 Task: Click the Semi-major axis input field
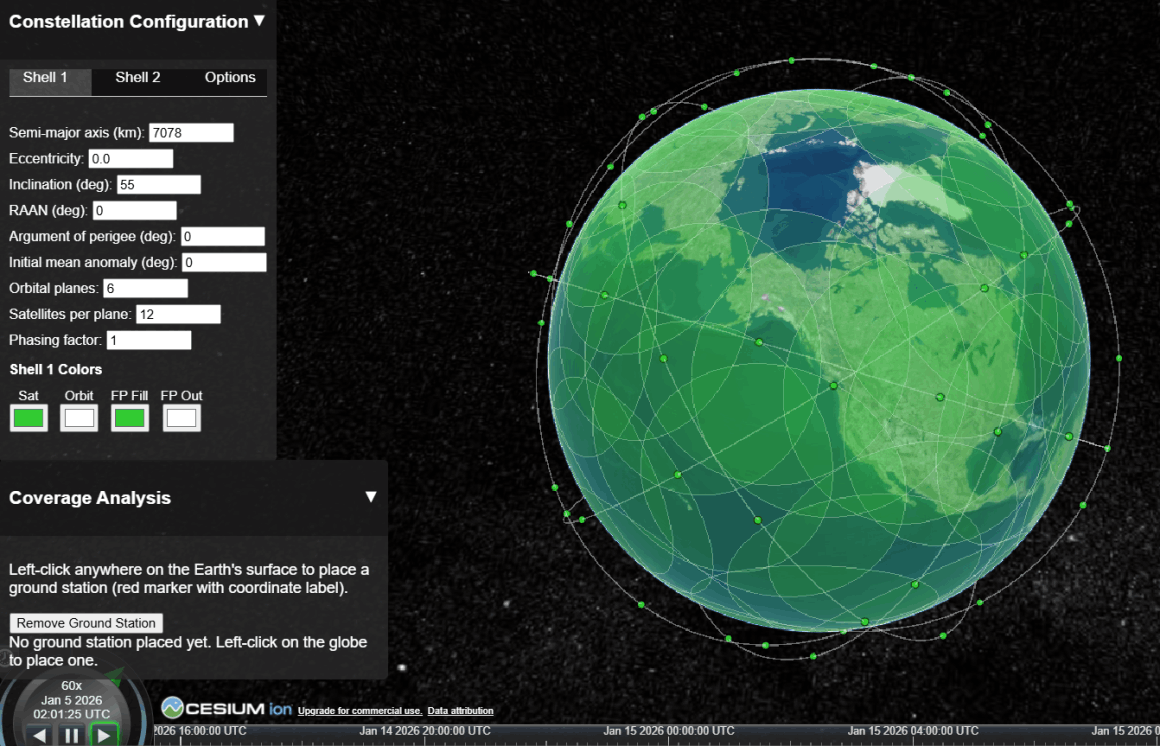[x=190, y=132]
